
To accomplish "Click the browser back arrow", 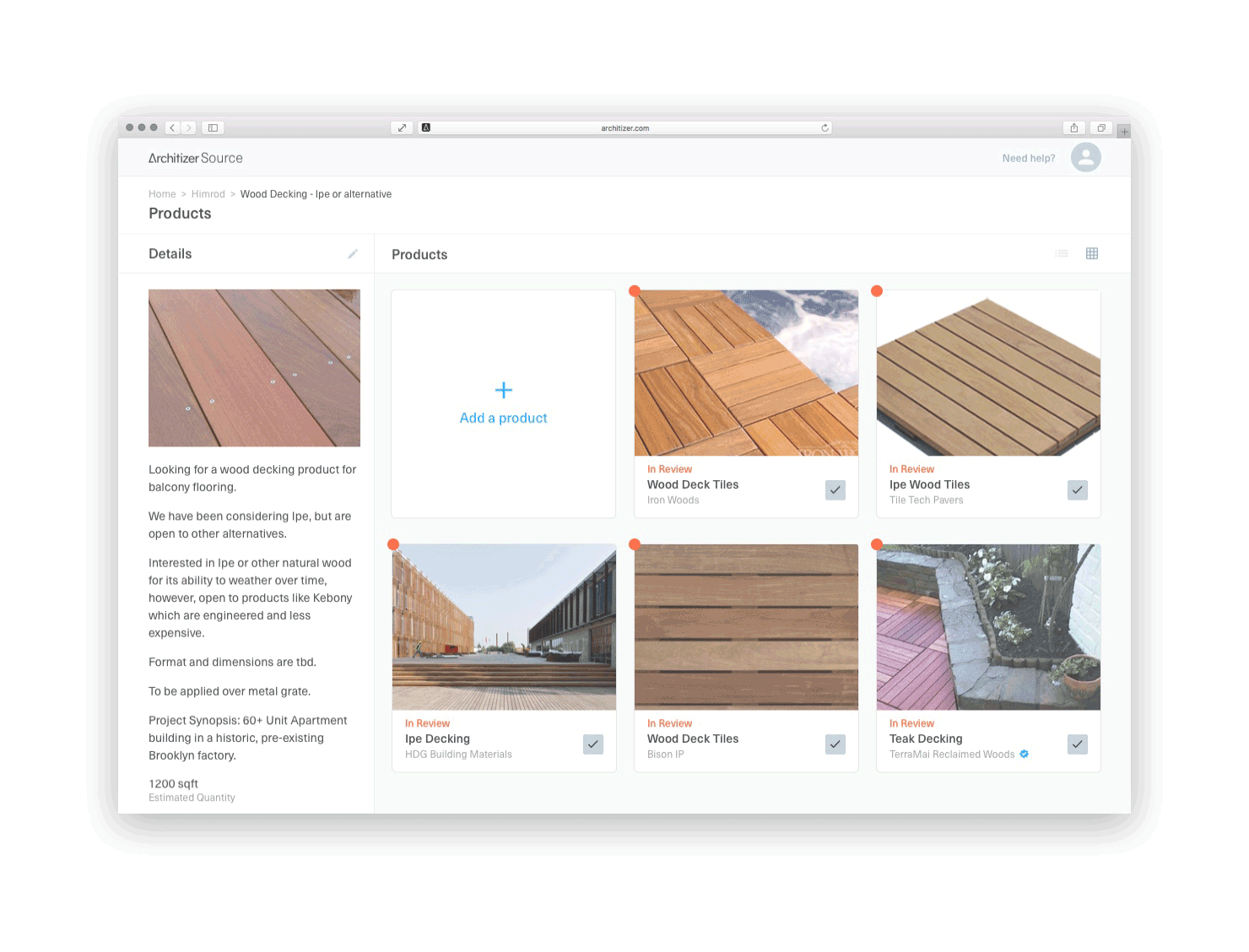I will pyautogui.click(x=172, y=127).
